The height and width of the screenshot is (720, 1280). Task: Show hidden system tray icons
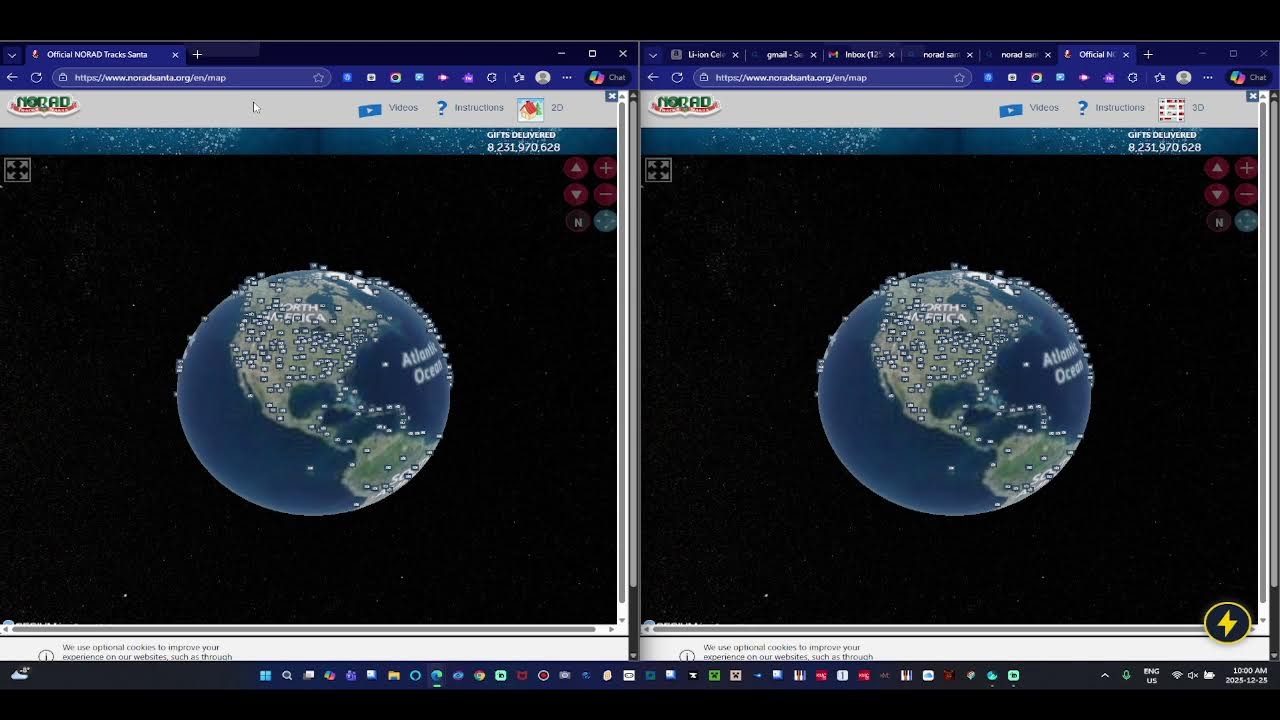click(x=1105, y=676)
